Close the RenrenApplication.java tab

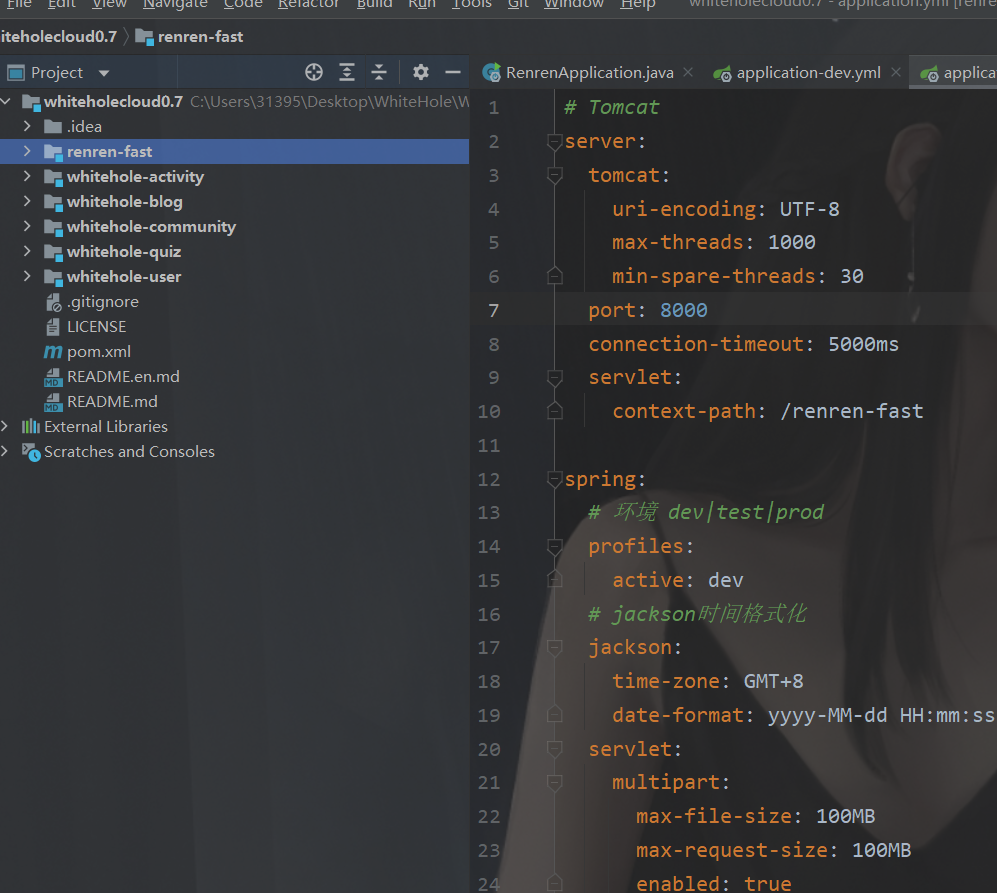[688, 73]
